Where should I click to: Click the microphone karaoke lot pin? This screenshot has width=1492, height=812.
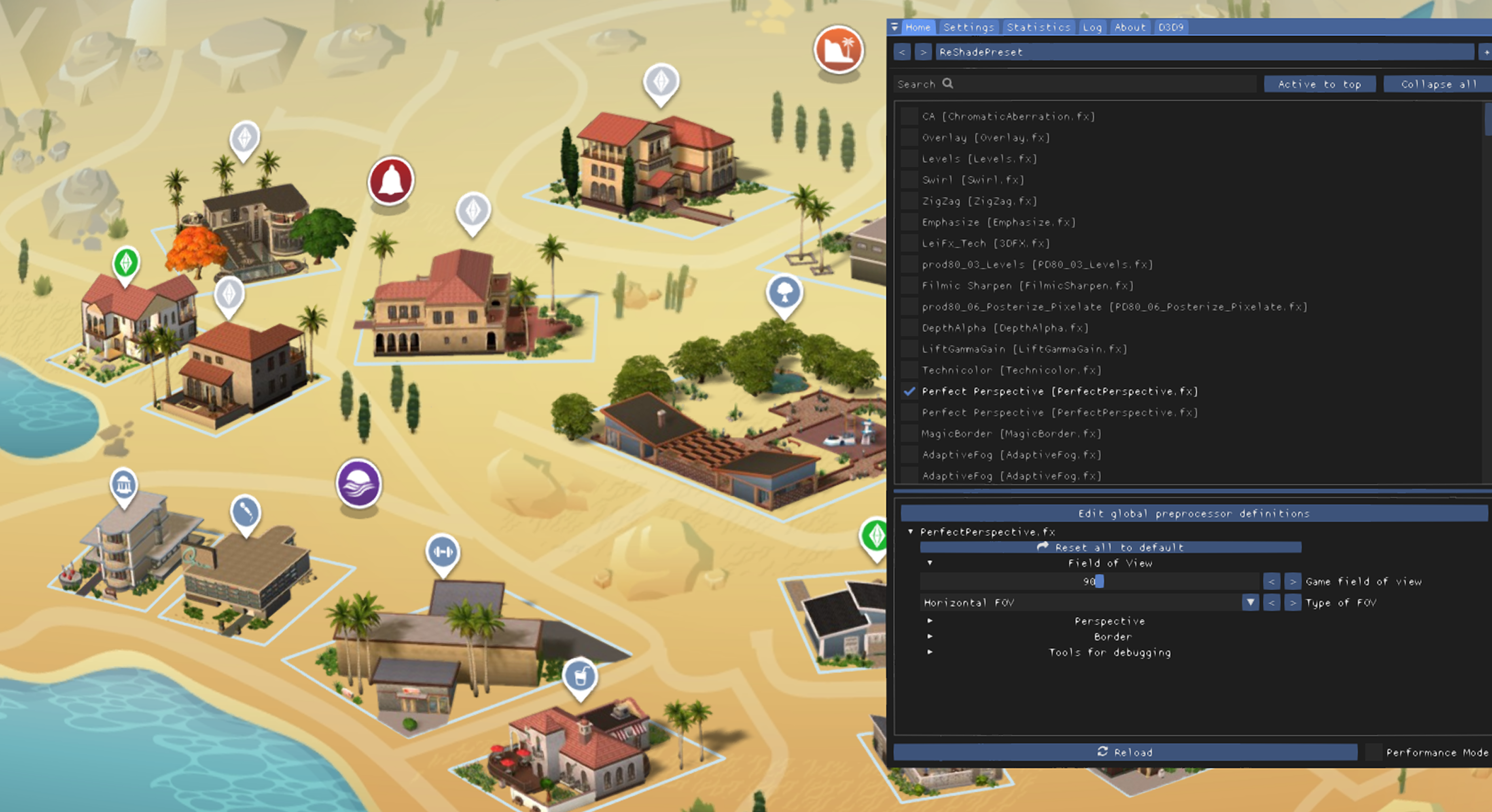(246, 515)
